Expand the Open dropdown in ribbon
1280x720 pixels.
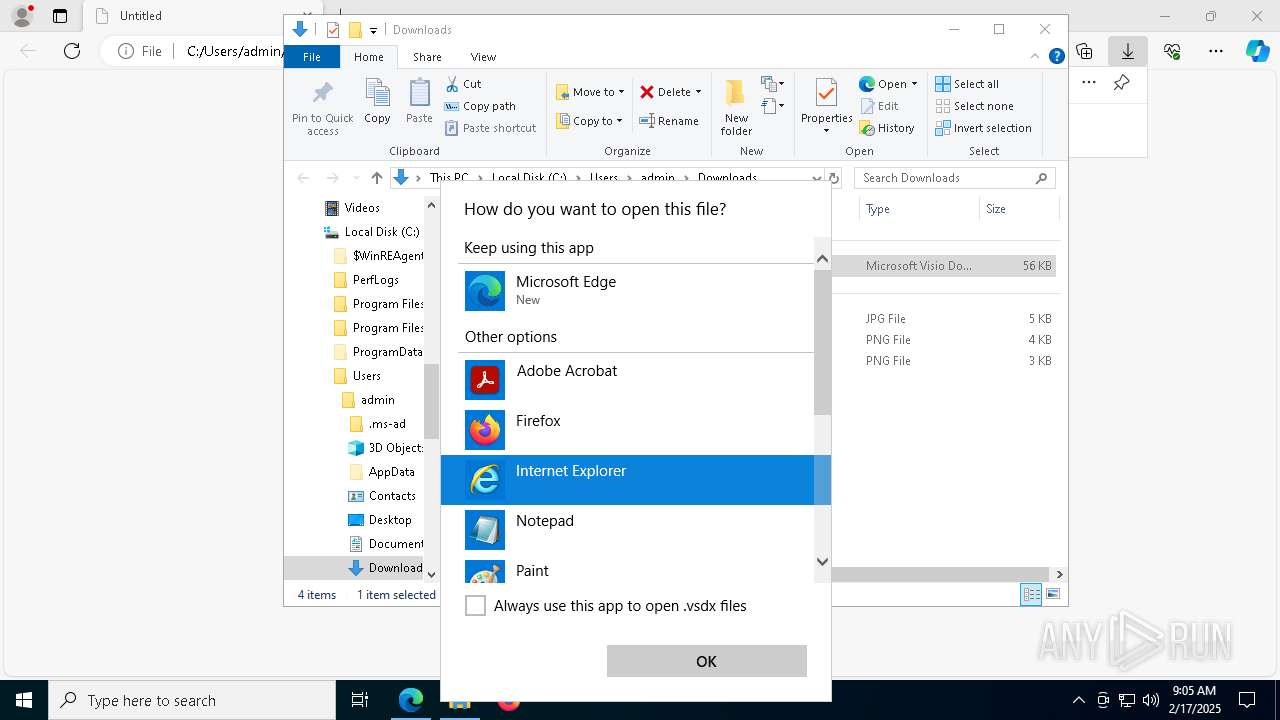[x=914, y=84]
